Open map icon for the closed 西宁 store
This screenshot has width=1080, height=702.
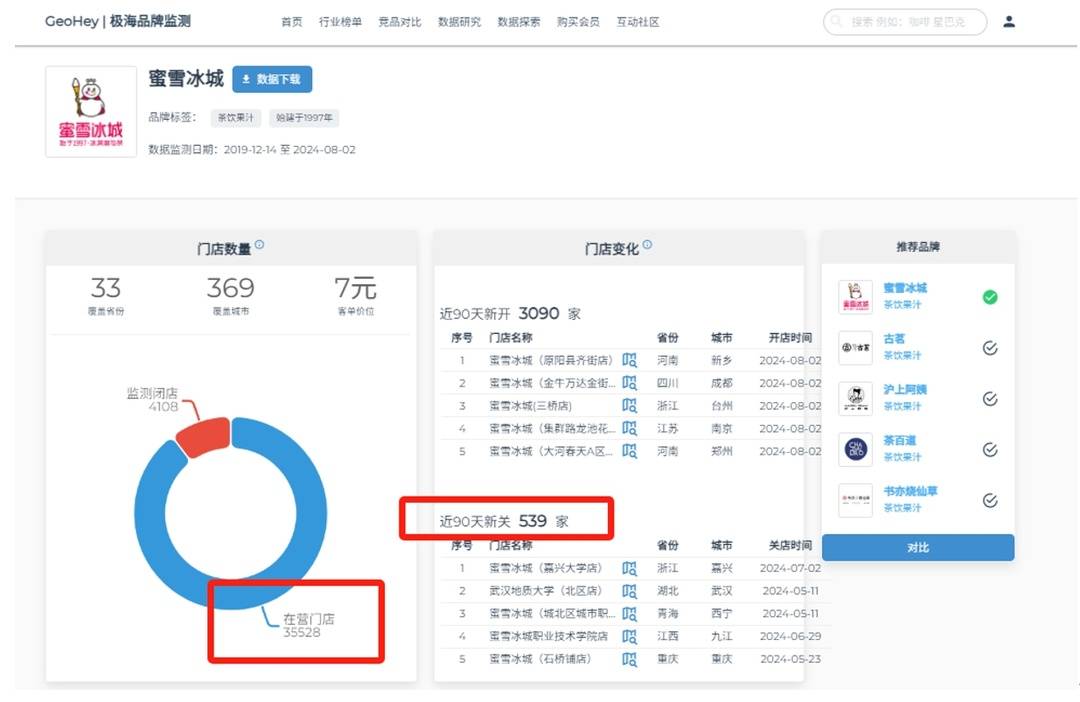[x=630, y=614]
